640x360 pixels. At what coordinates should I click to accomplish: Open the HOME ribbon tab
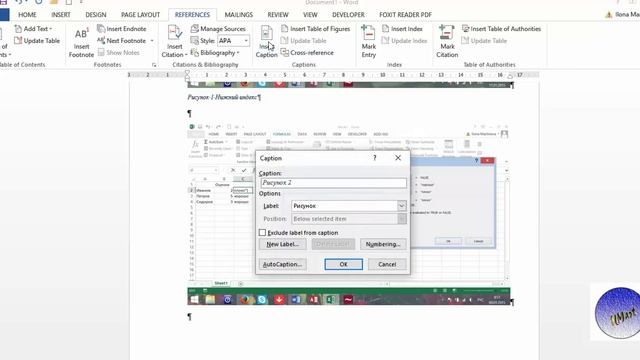(27, 15)
